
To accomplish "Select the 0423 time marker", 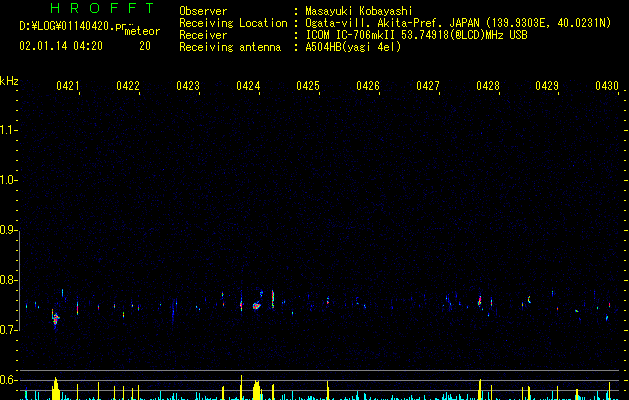I will pyautogui.click(x=188, y=86).
